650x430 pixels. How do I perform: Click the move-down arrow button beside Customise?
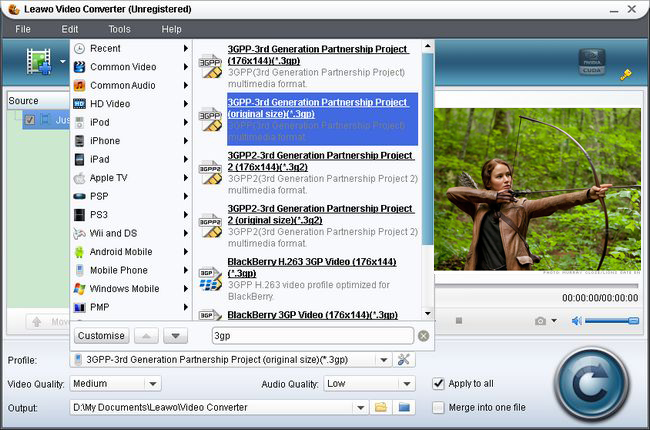[x=175, y=335]
